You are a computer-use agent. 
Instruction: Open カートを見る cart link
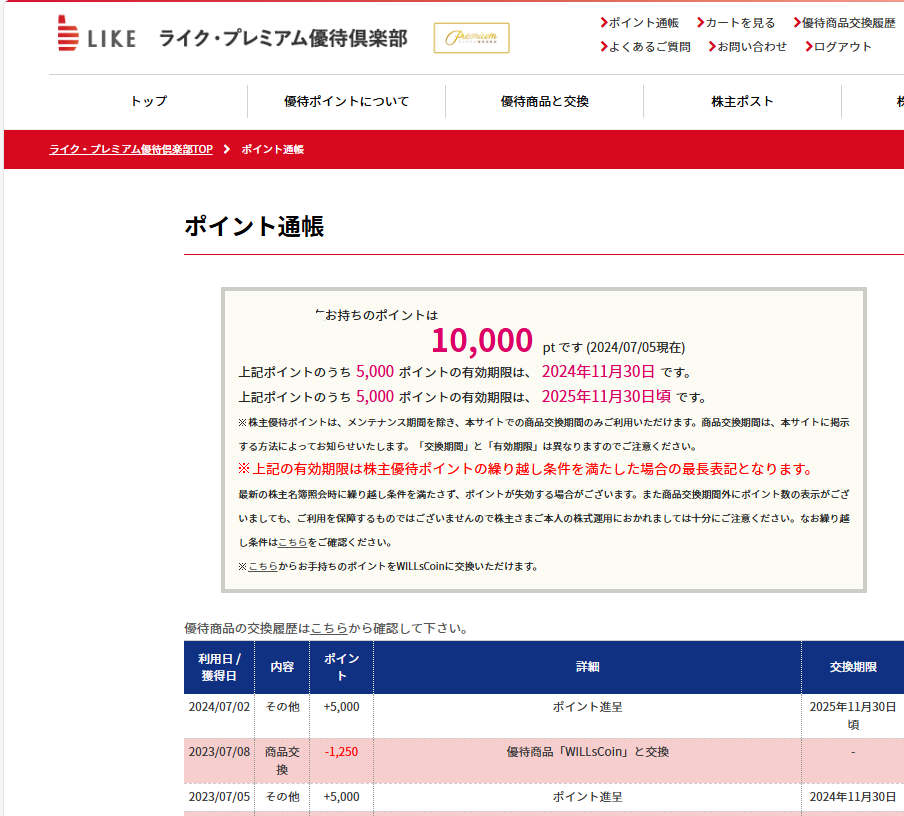(739, 22)
